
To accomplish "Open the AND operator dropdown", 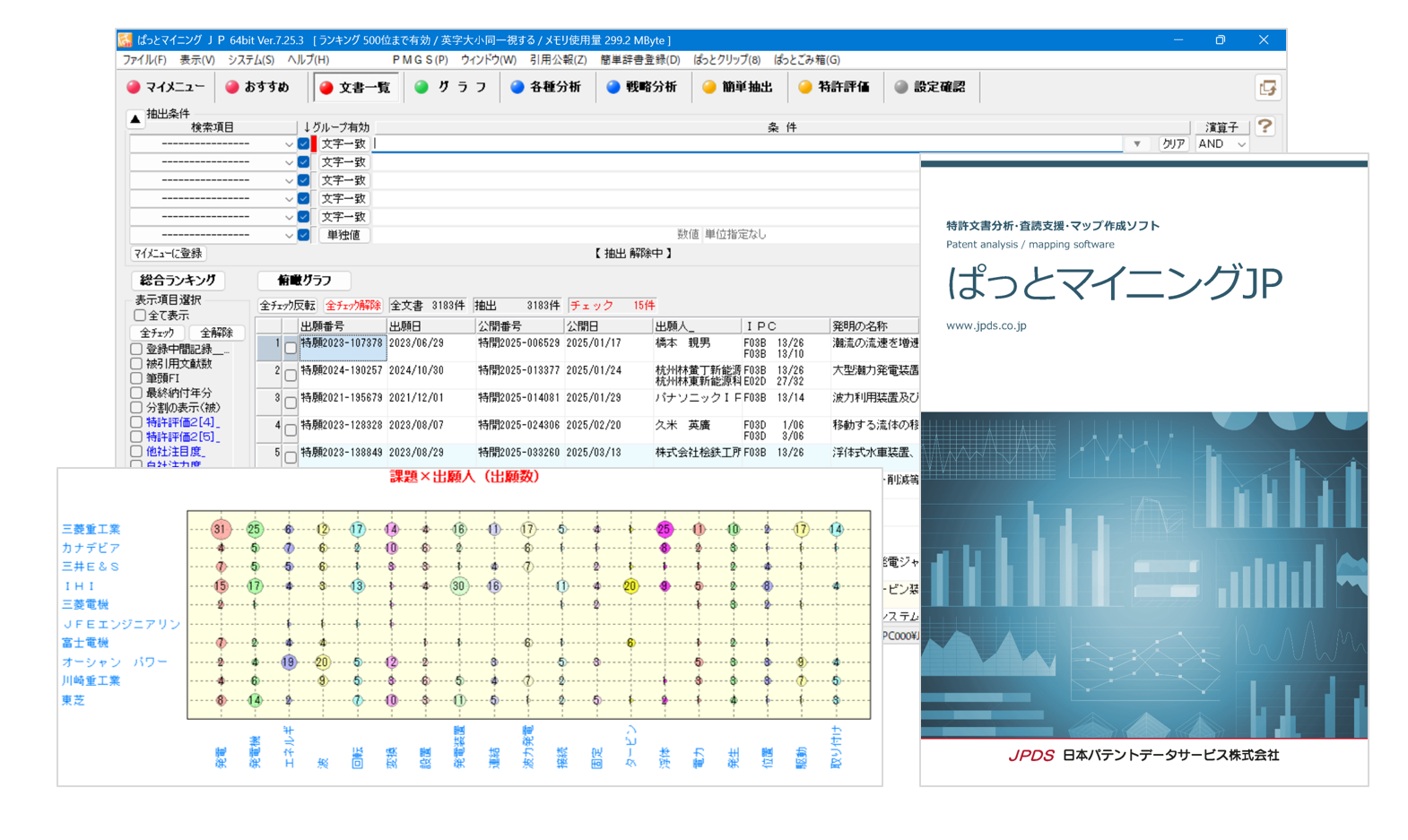I will pos(1222,144).
